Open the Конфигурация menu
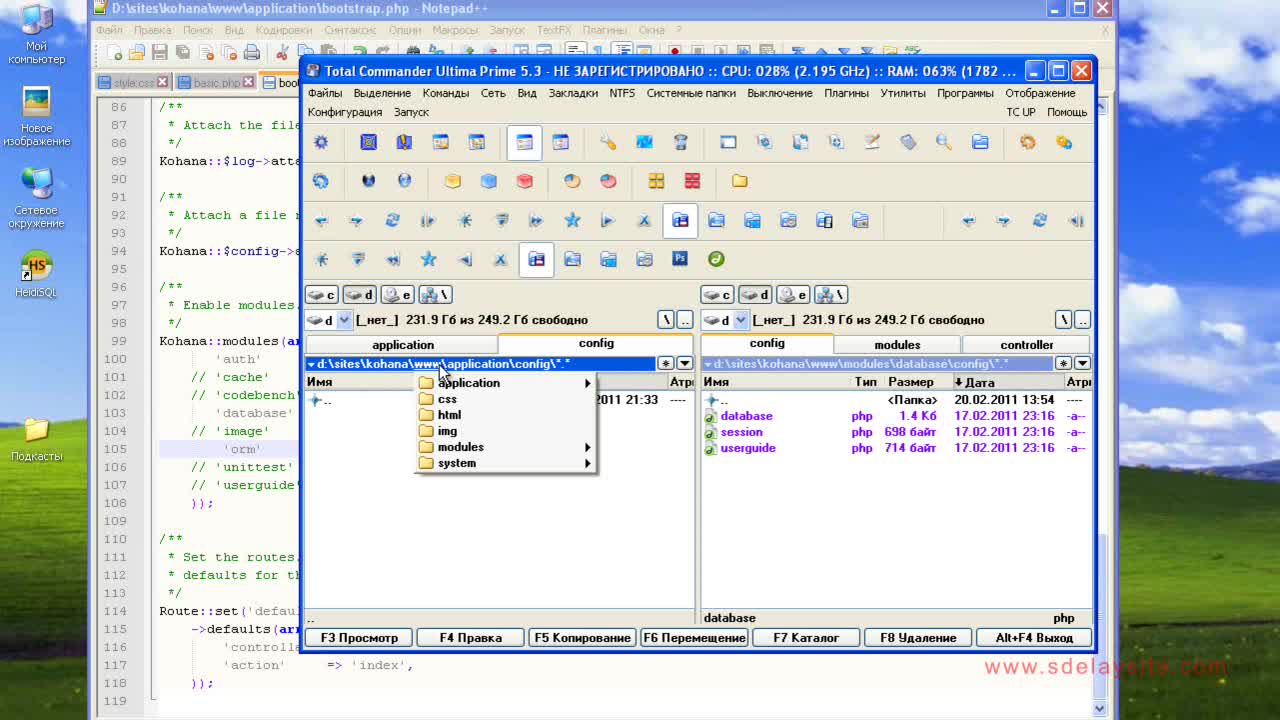This screenshot has height=720, width=1280. (345, 112)
